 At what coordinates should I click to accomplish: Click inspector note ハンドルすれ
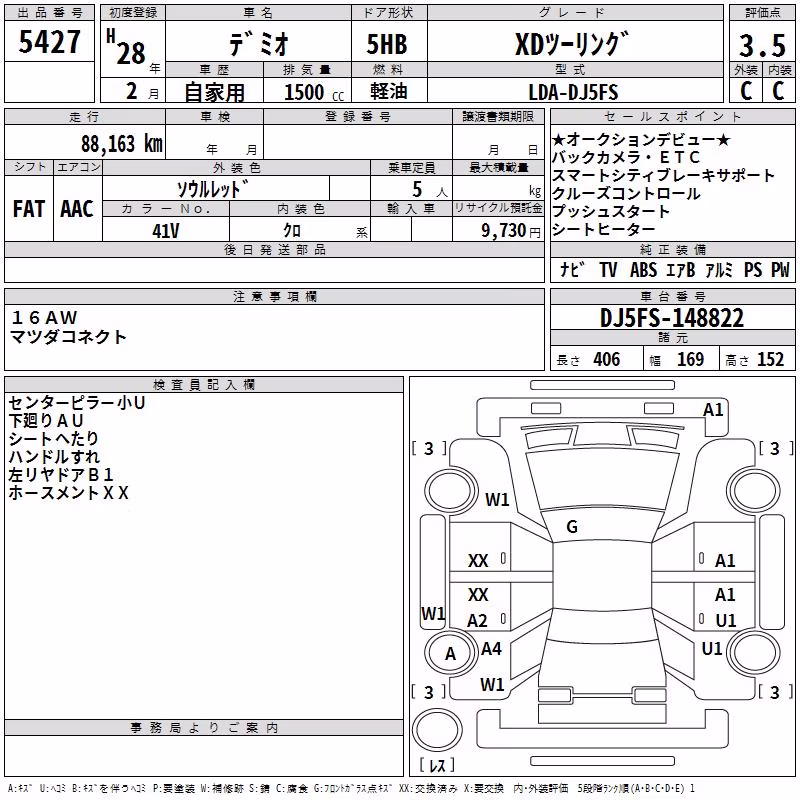click(x=54, y=457)
